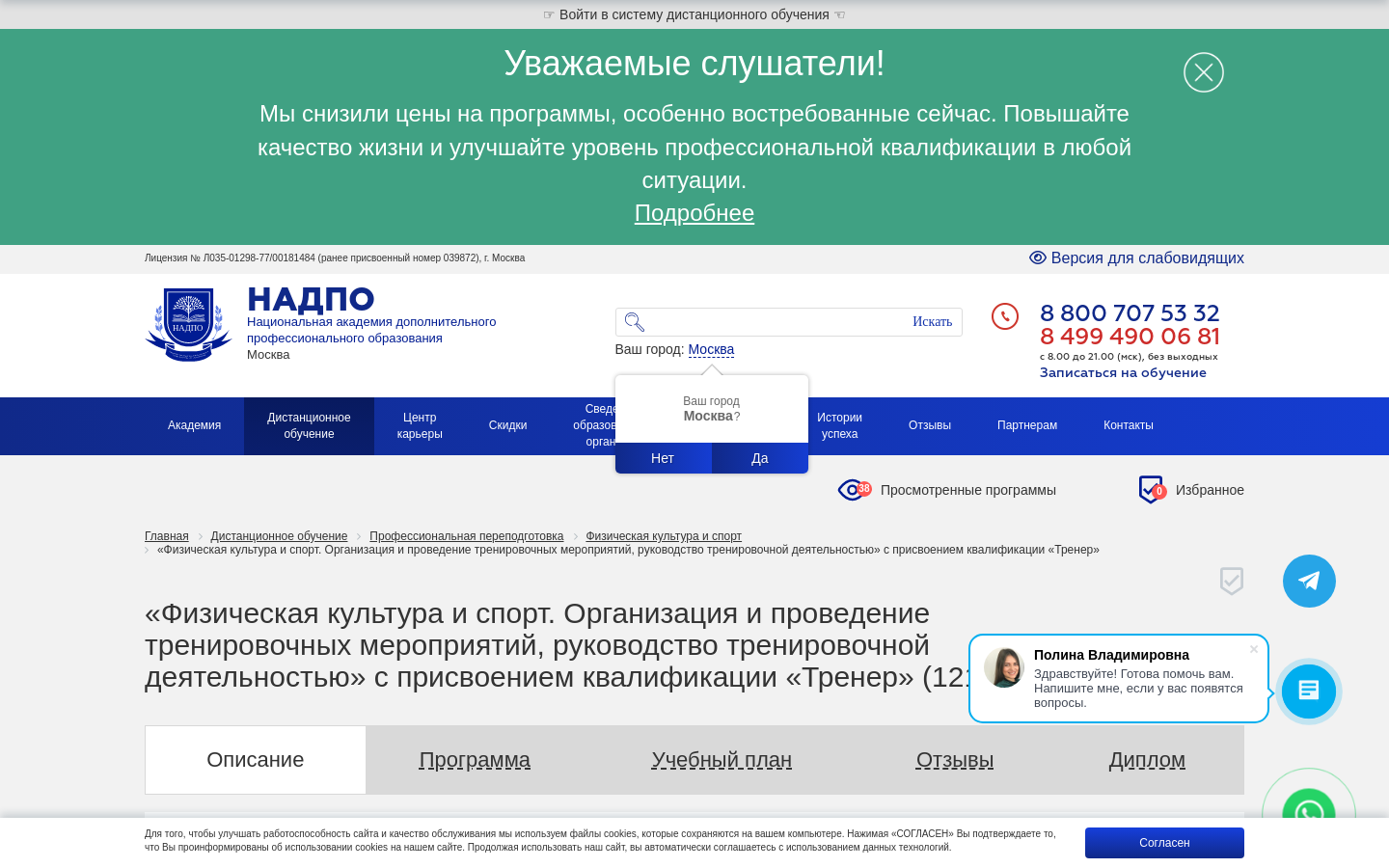Open the Контакты menu item
1389x868 pixels.
[x=1129, y=425]
